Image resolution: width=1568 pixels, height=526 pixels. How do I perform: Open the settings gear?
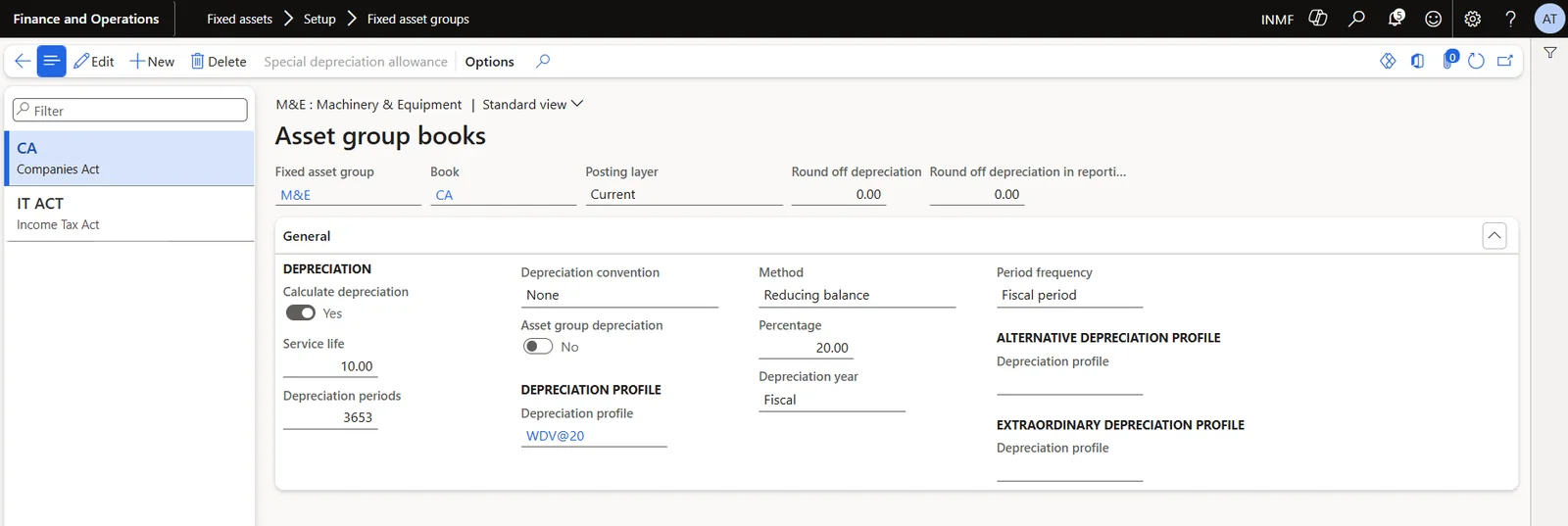[x=1472, y=19]
